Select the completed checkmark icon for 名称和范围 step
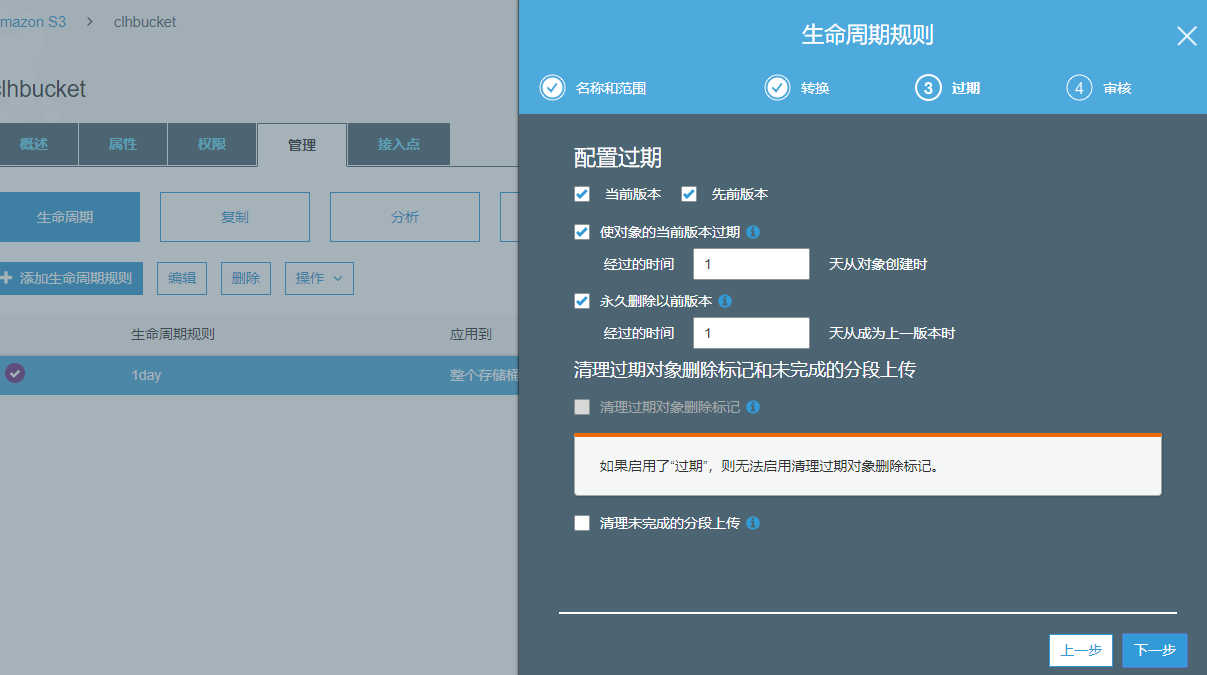This screenshot has width=1207, height=675. 552,87
